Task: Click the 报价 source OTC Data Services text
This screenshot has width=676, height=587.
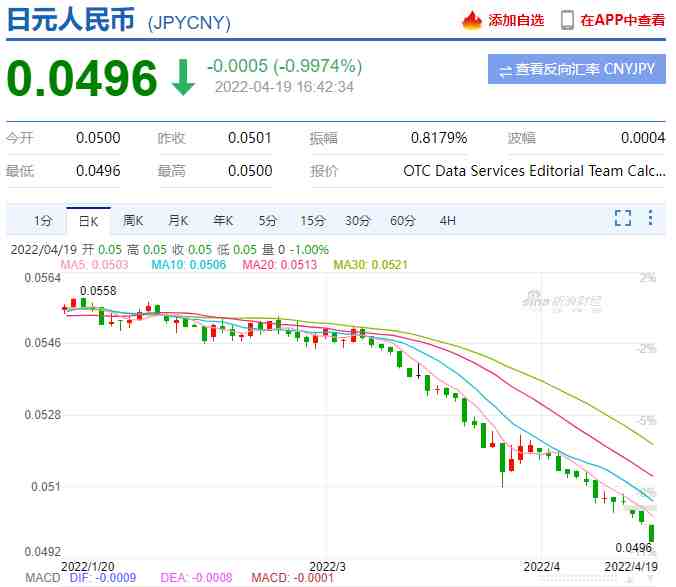Action: [x=535, y=171]
